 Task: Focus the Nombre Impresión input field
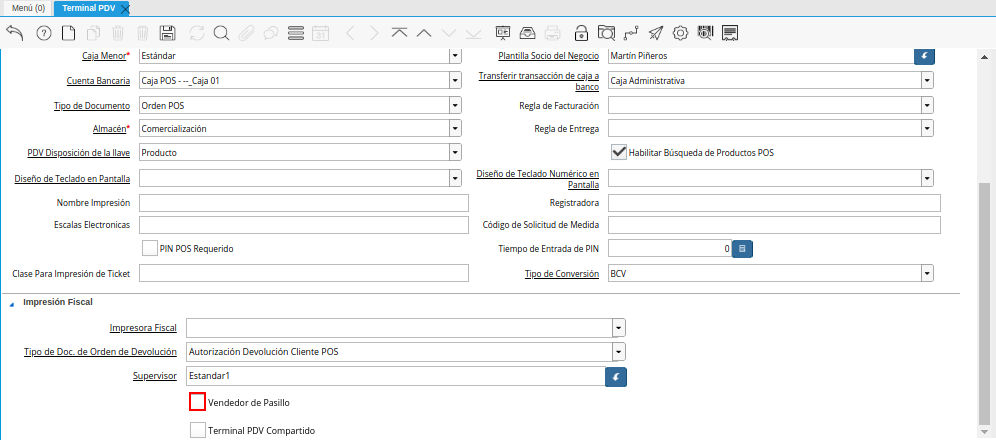(304, 203)
